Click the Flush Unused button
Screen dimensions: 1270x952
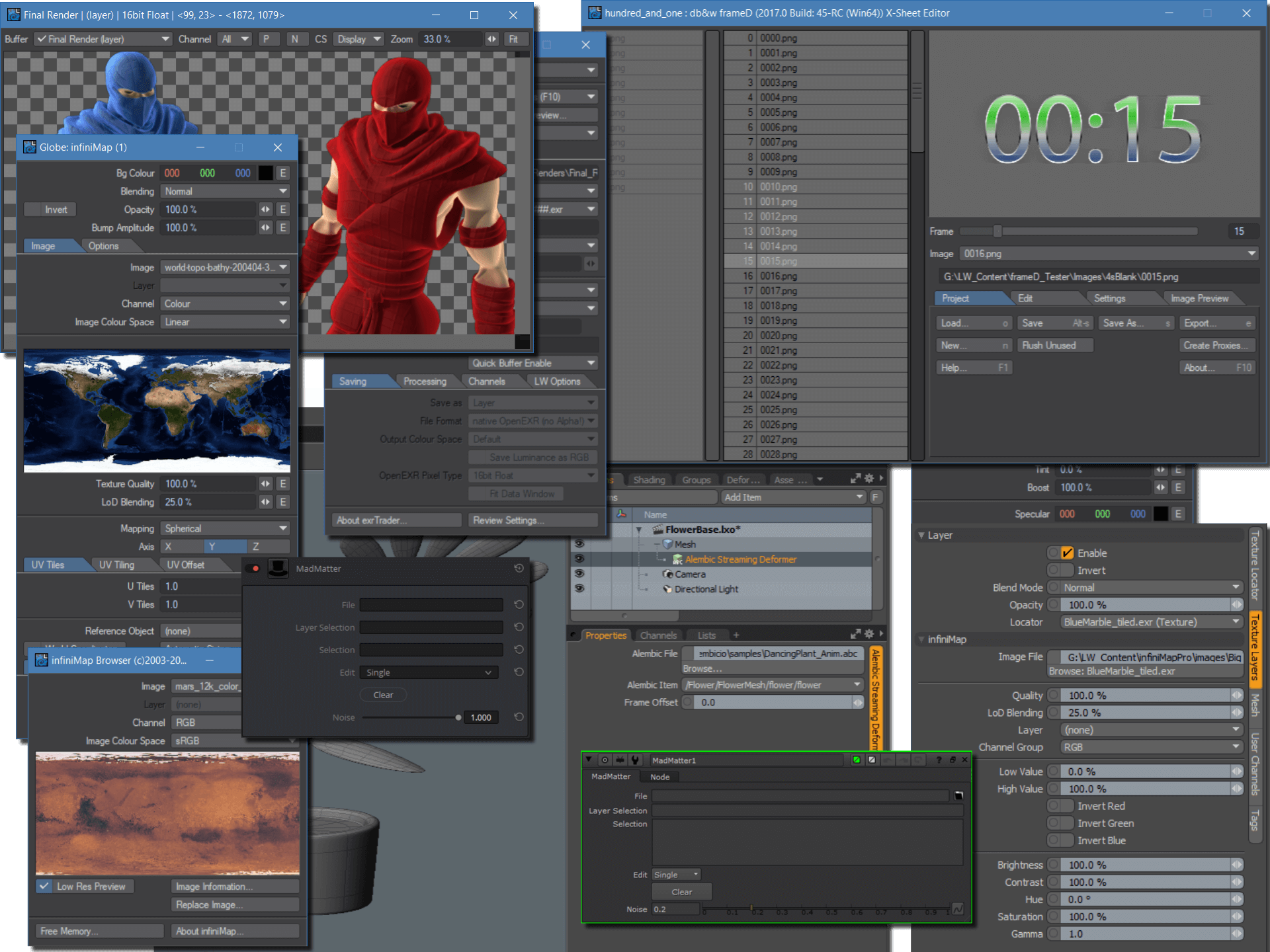1054,345
